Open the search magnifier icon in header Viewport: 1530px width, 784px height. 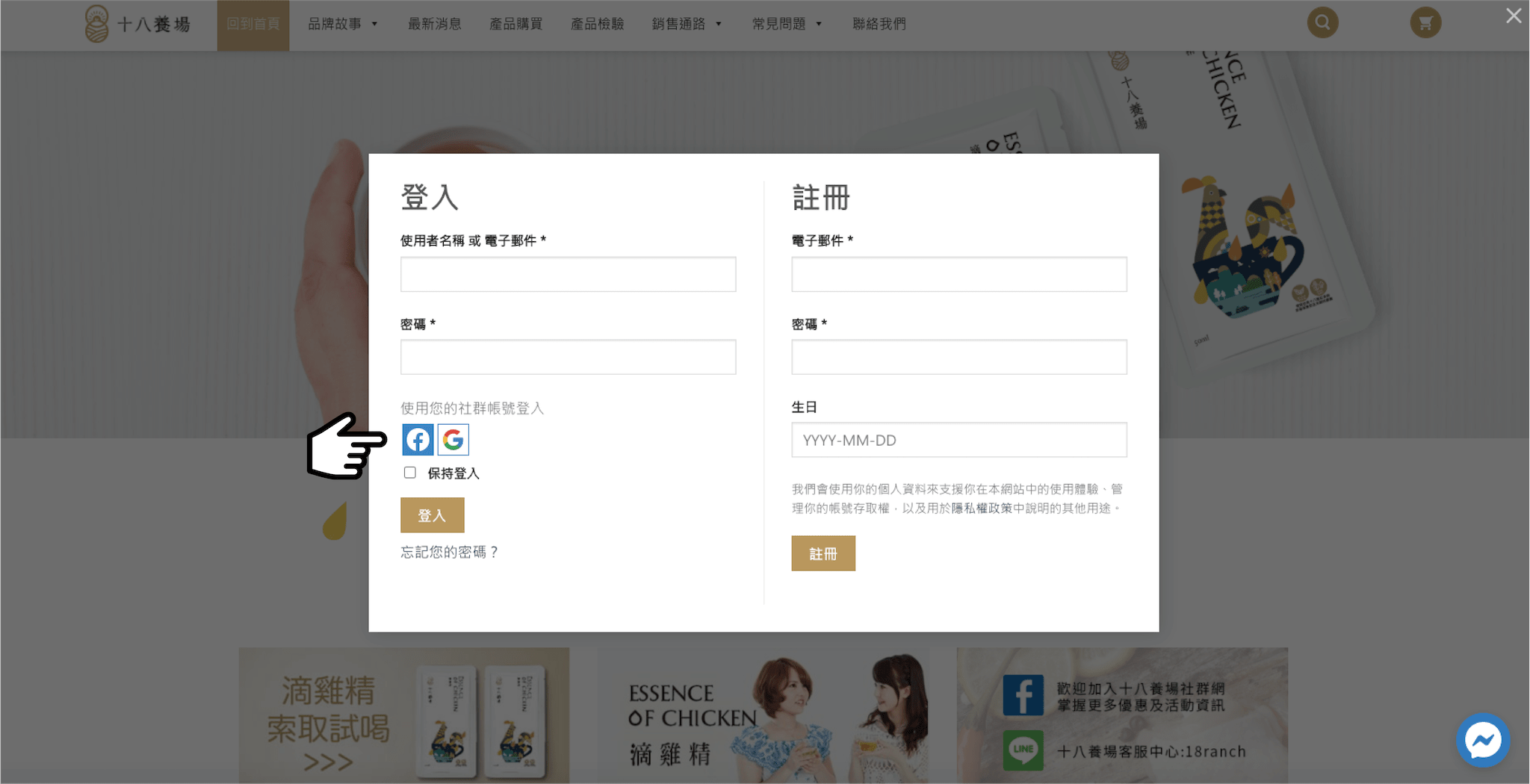pos(1322,22)
